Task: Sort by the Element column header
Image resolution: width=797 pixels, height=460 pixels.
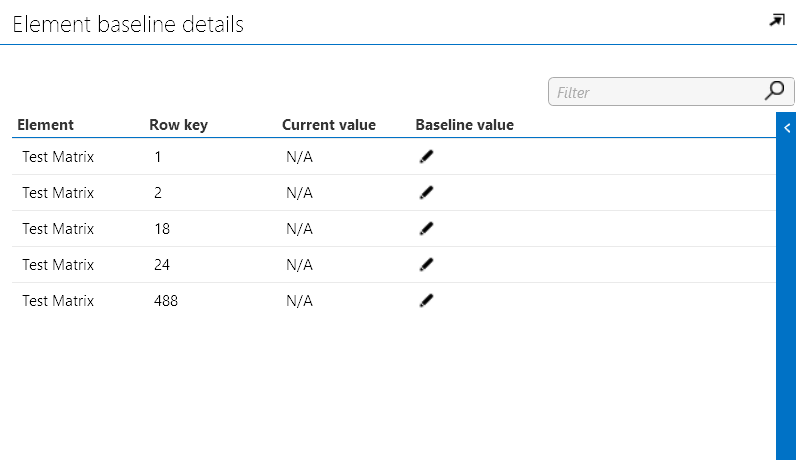Action: pyautogui.click(x=45, y=125)
